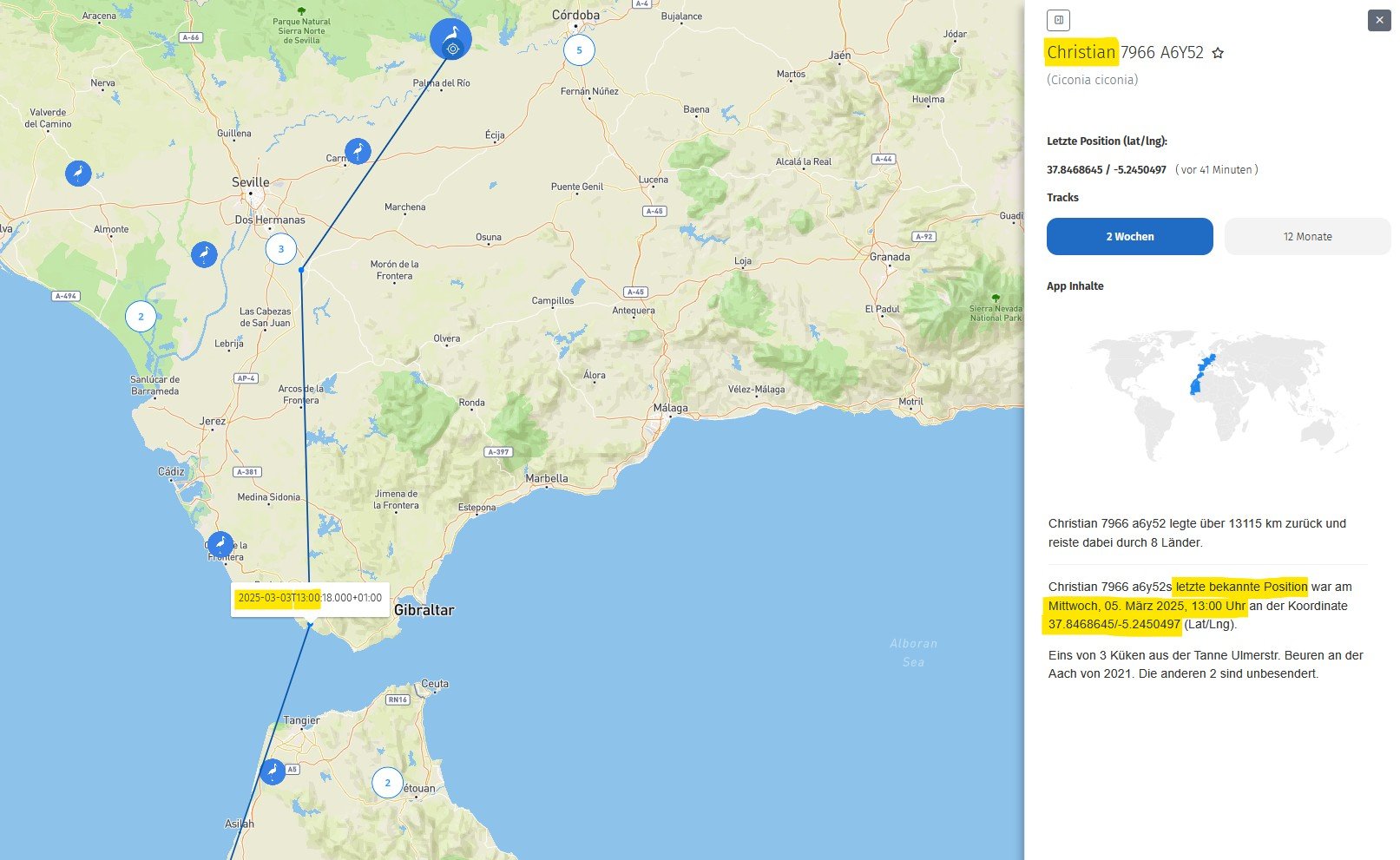This screenshot has width=1400, height=860.
Task: Collapse the side panel with the top-left panel icon
Action: [1058, 20]
